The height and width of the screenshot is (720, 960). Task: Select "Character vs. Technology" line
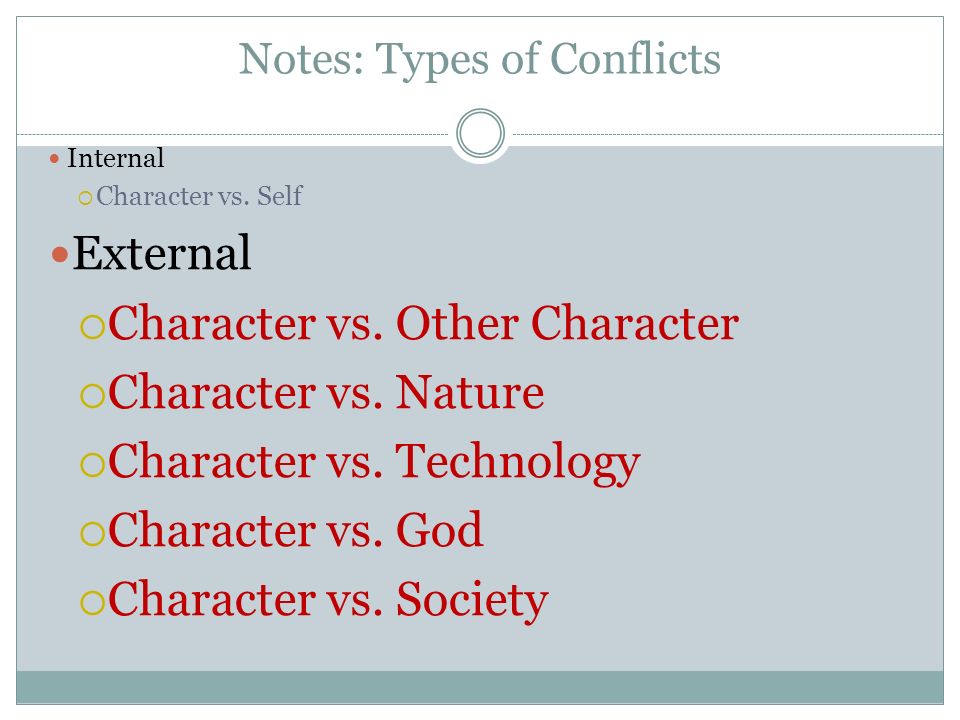(374, 462)
